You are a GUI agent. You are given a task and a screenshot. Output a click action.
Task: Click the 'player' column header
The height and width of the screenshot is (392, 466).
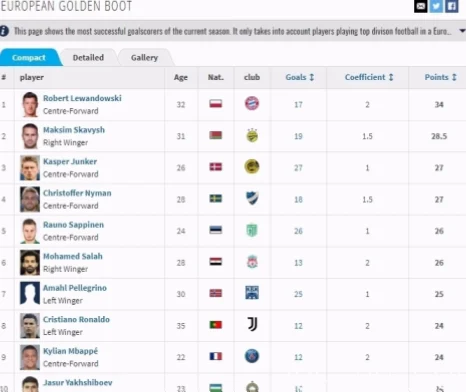pyautogui.click(x=32, y=77)
